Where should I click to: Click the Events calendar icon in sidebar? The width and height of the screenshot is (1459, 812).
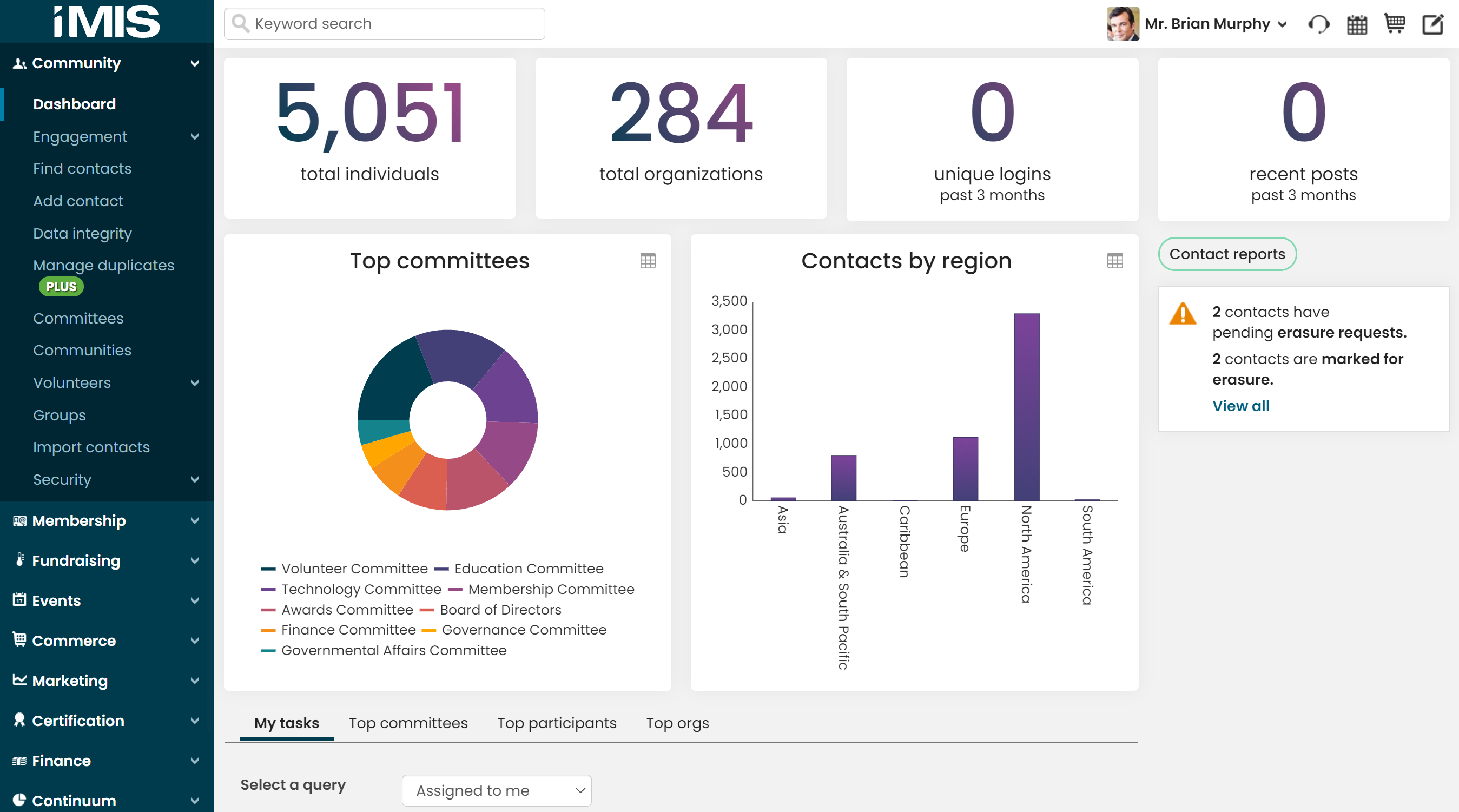click(19, 600)
